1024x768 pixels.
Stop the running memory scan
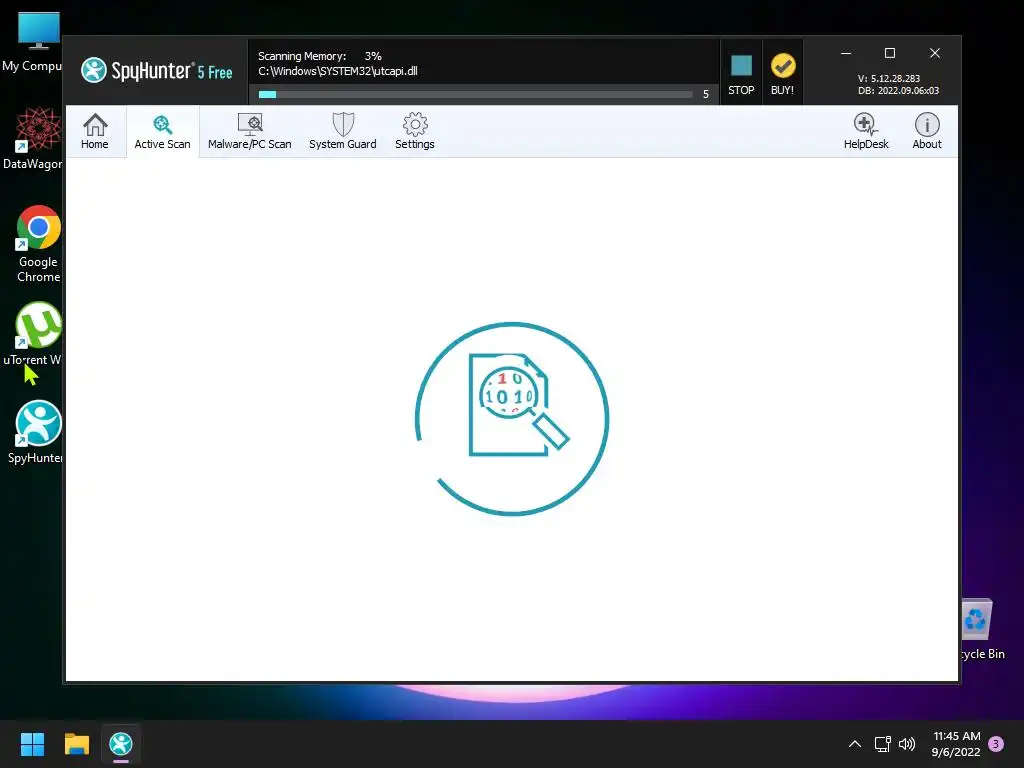[741, 73]
